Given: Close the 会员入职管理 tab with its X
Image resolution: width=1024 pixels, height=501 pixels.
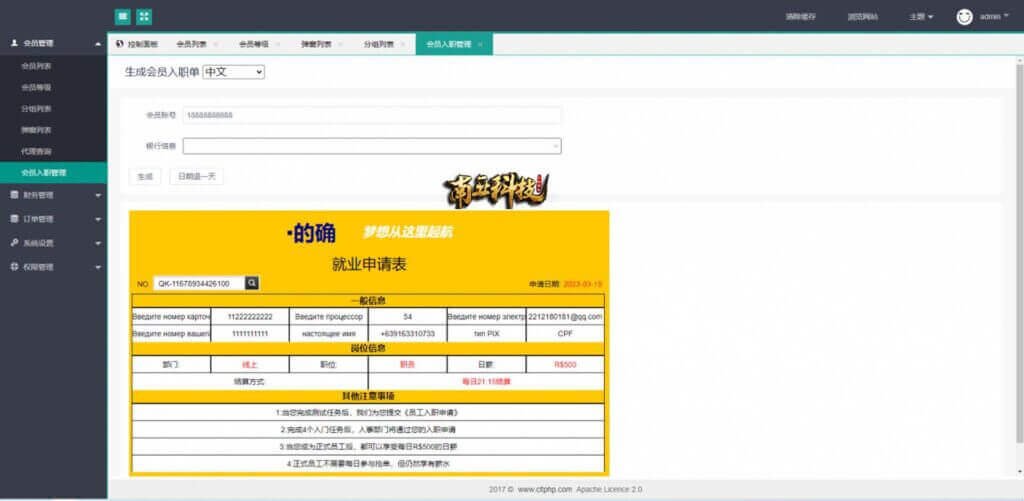Looking at the screenshot, I should [x=480, y=45].
